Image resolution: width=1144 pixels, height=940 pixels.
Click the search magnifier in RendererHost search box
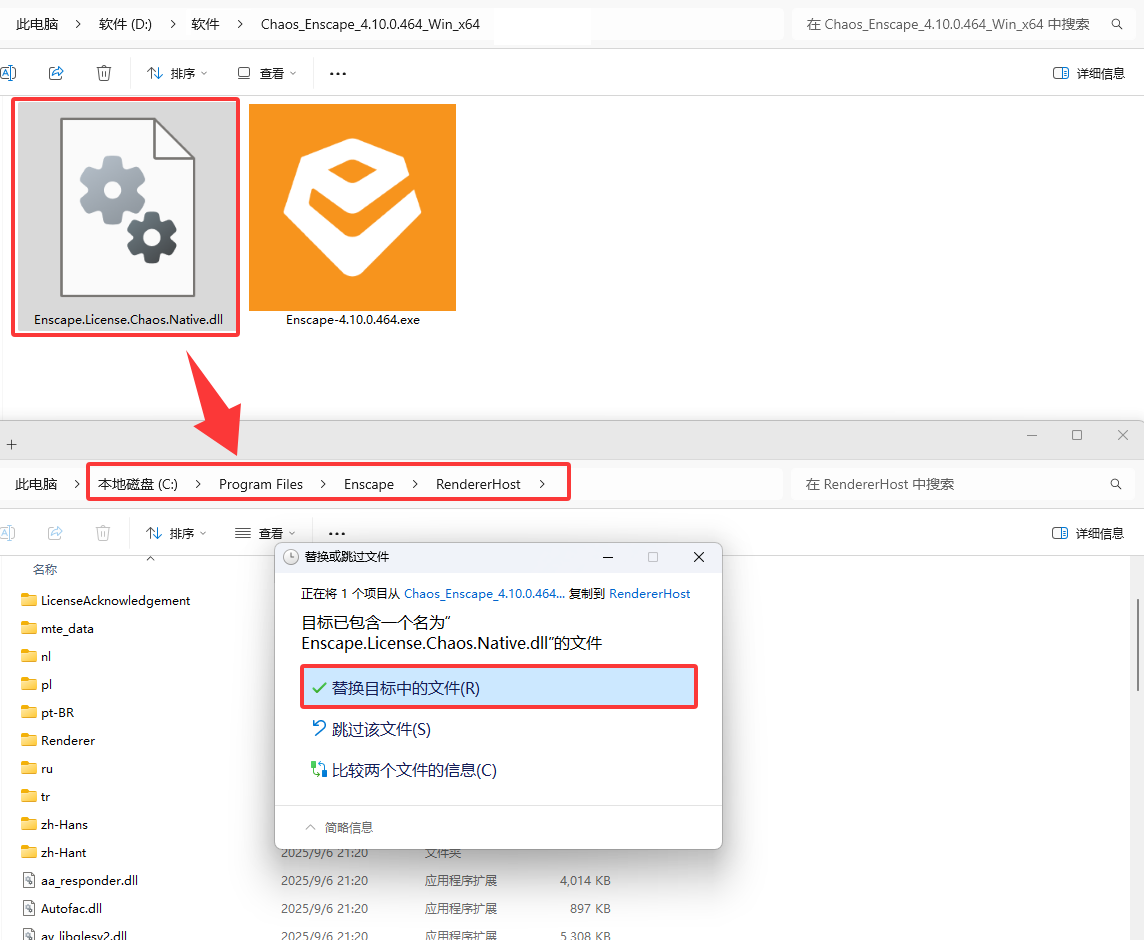1116,484
